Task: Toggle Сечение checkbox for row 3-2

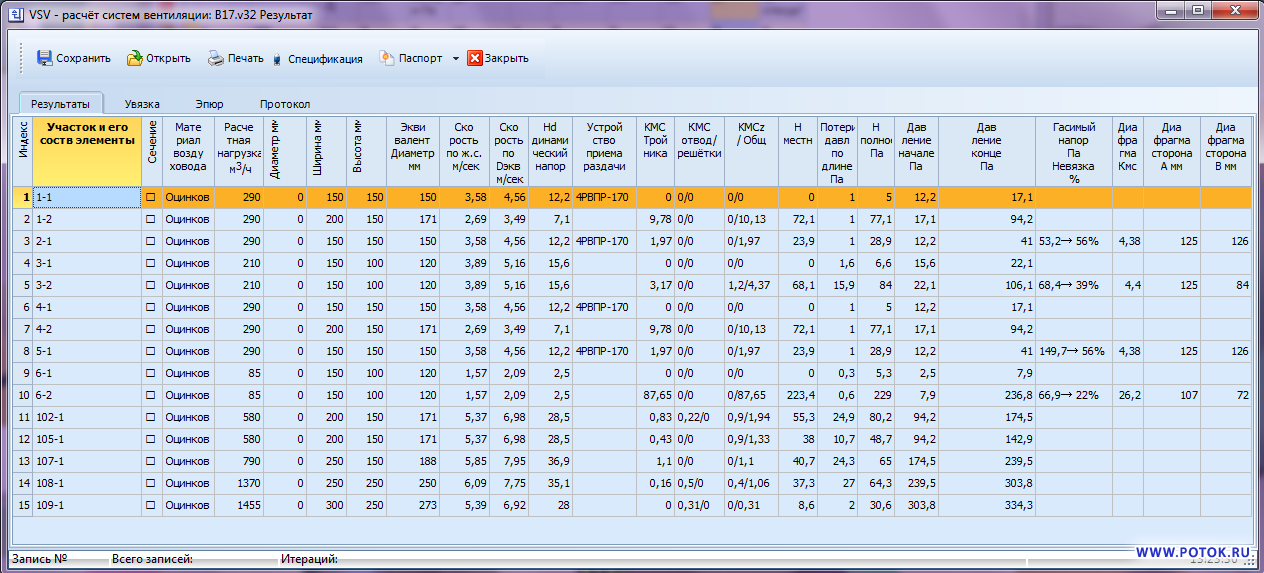Action: [x=152, y=286]
